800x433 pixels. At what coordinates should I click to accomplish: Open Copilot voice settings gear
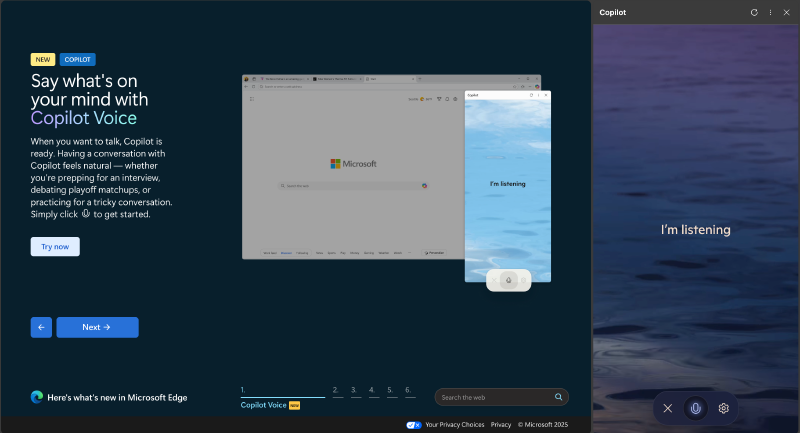click(x=724, y=408)
